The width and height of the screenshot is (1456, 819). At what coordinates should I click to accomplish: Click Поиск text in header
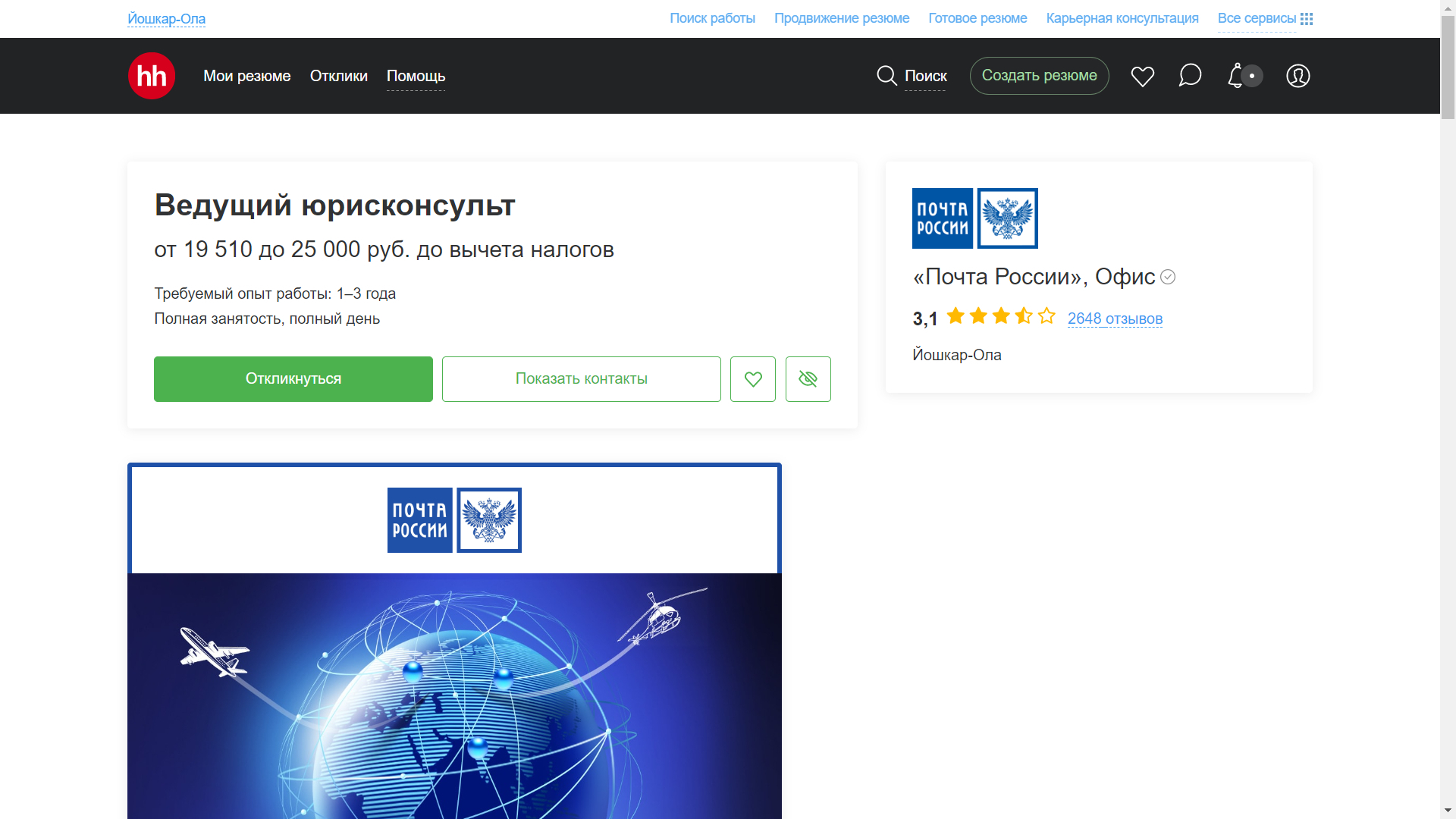click(925, 76)
